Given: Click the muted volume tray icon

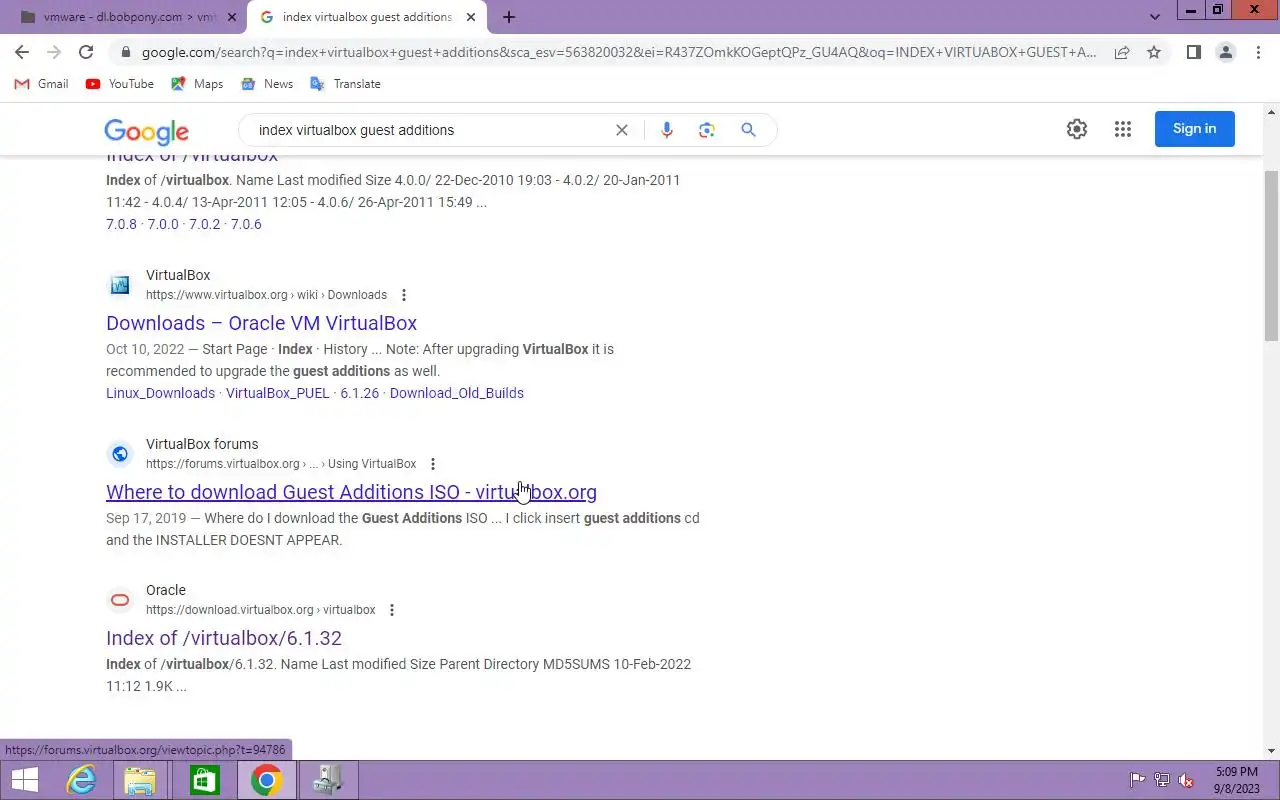Looking at the screenshot, I should click(x=1186, y=780).
